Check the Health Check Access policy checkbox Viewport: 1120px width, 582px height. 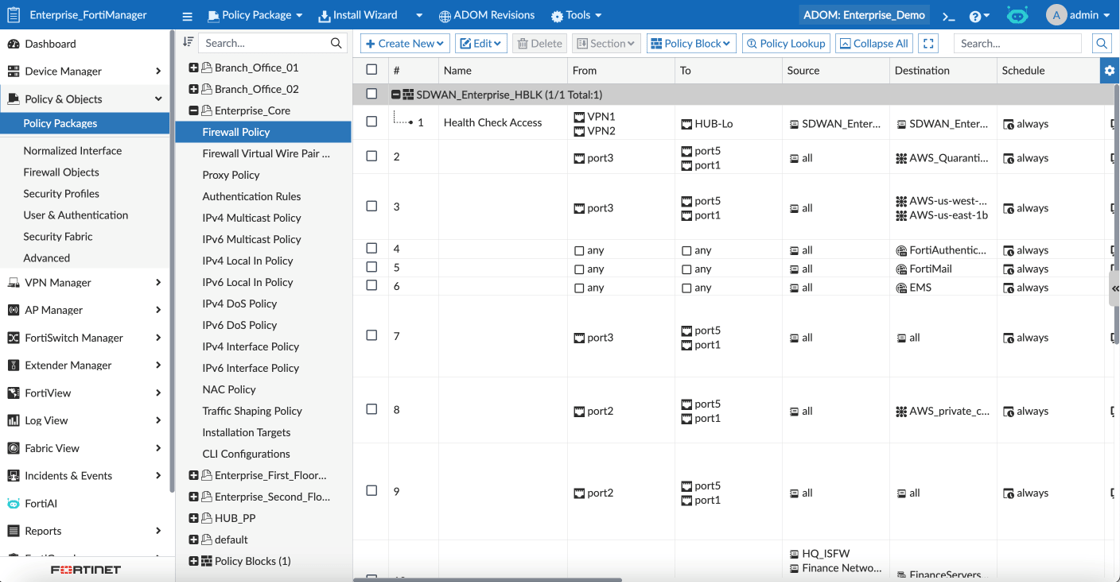(x=371, y=121)
